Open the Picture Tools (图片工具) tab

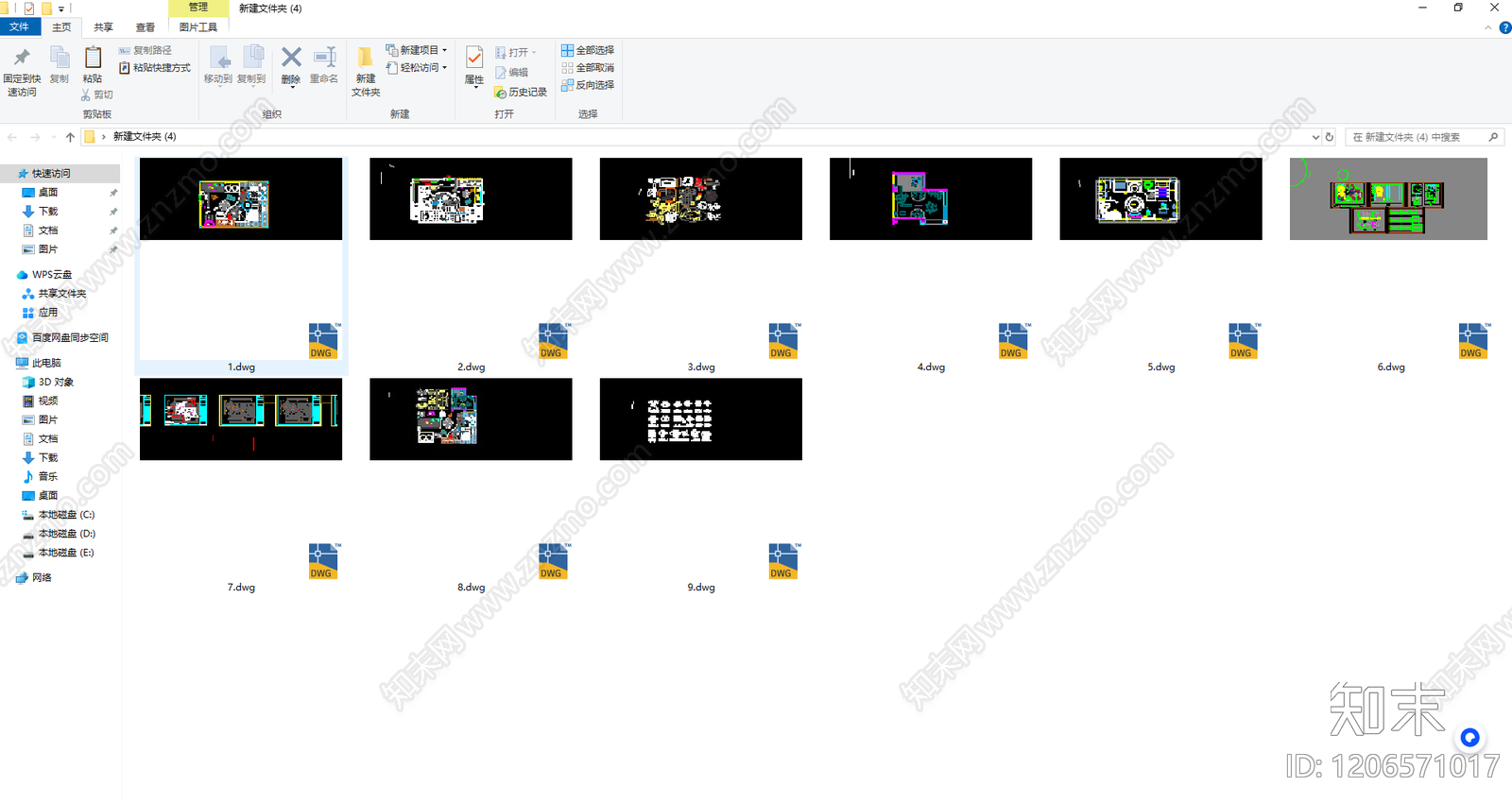click(x=198, y=27)
